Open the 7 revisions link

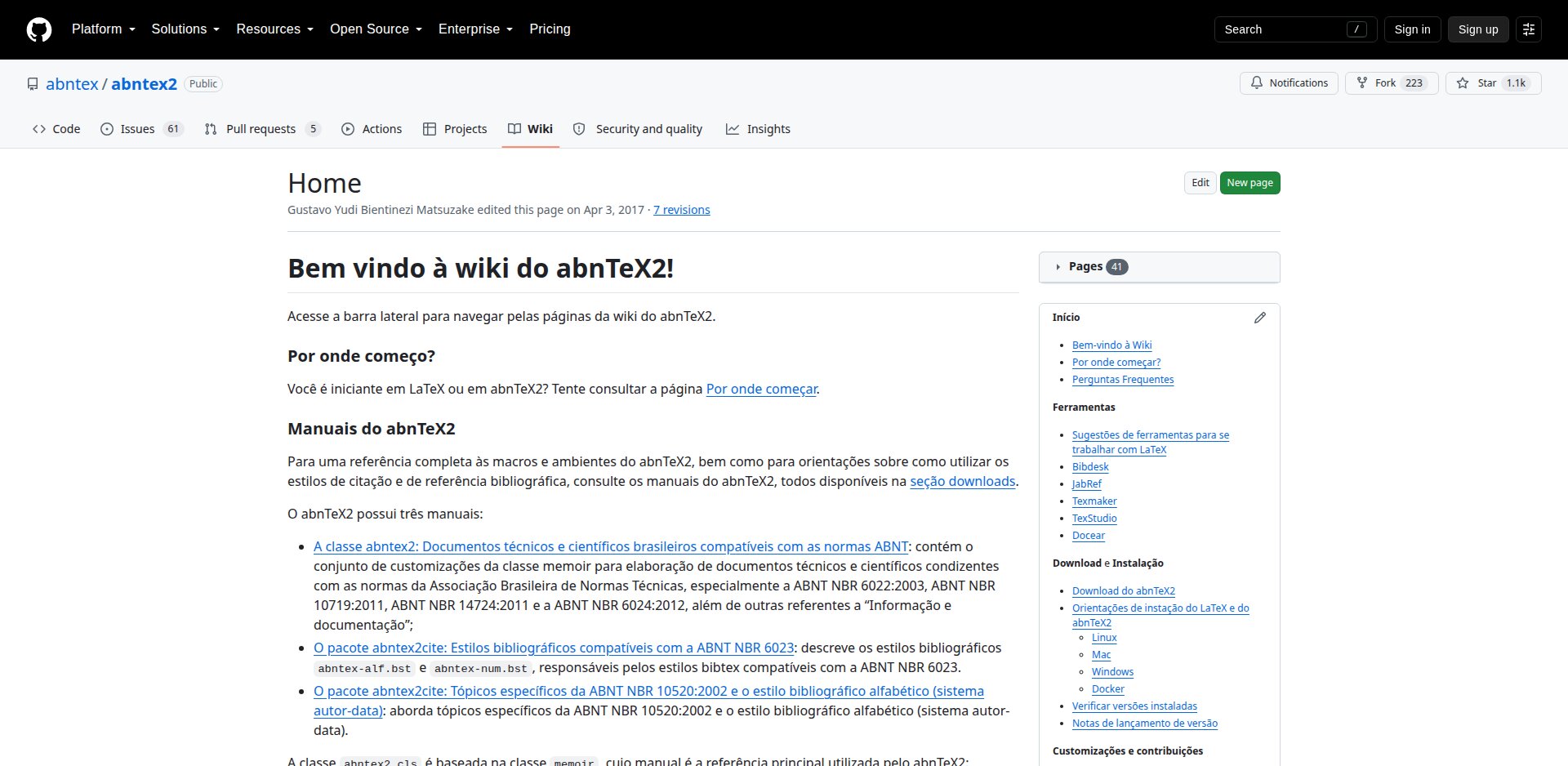tap(682, 210)
